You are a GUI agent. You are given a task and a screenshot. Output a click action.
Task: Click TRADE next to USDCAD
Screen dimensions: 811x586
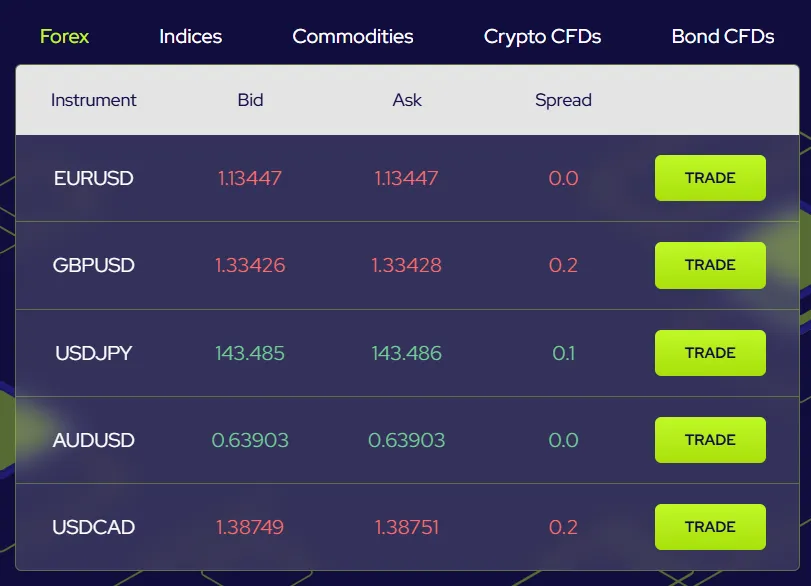pos(710,527)
